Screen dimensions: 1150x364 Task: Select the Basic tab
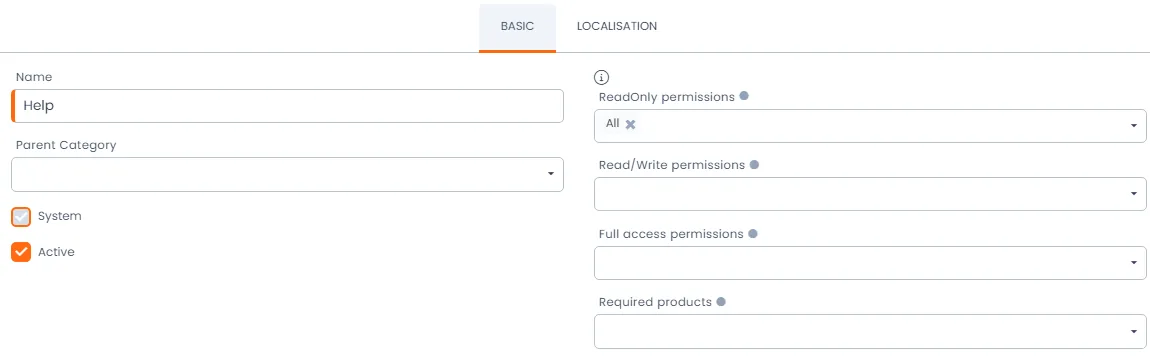517,28
